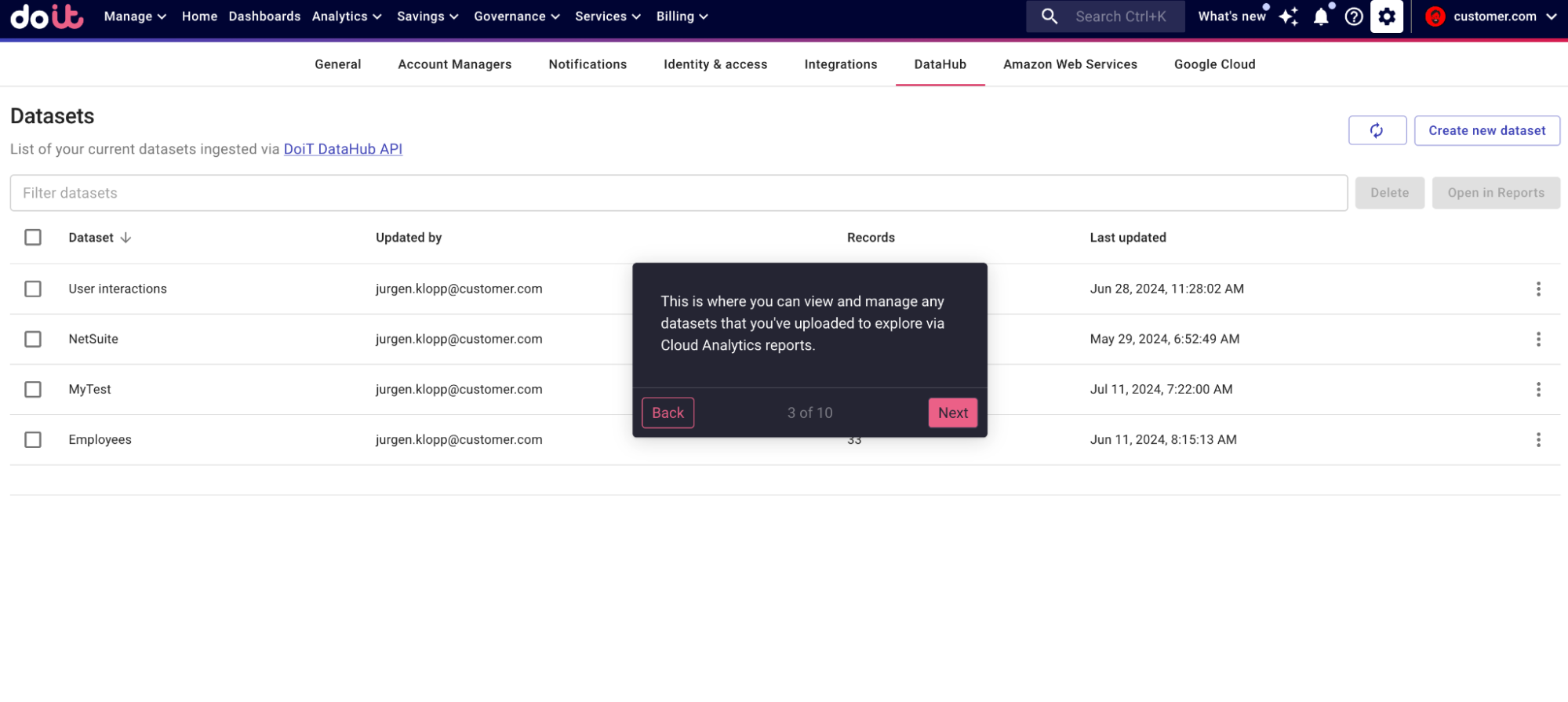Expand the Savings menu

tap(427, 16)
